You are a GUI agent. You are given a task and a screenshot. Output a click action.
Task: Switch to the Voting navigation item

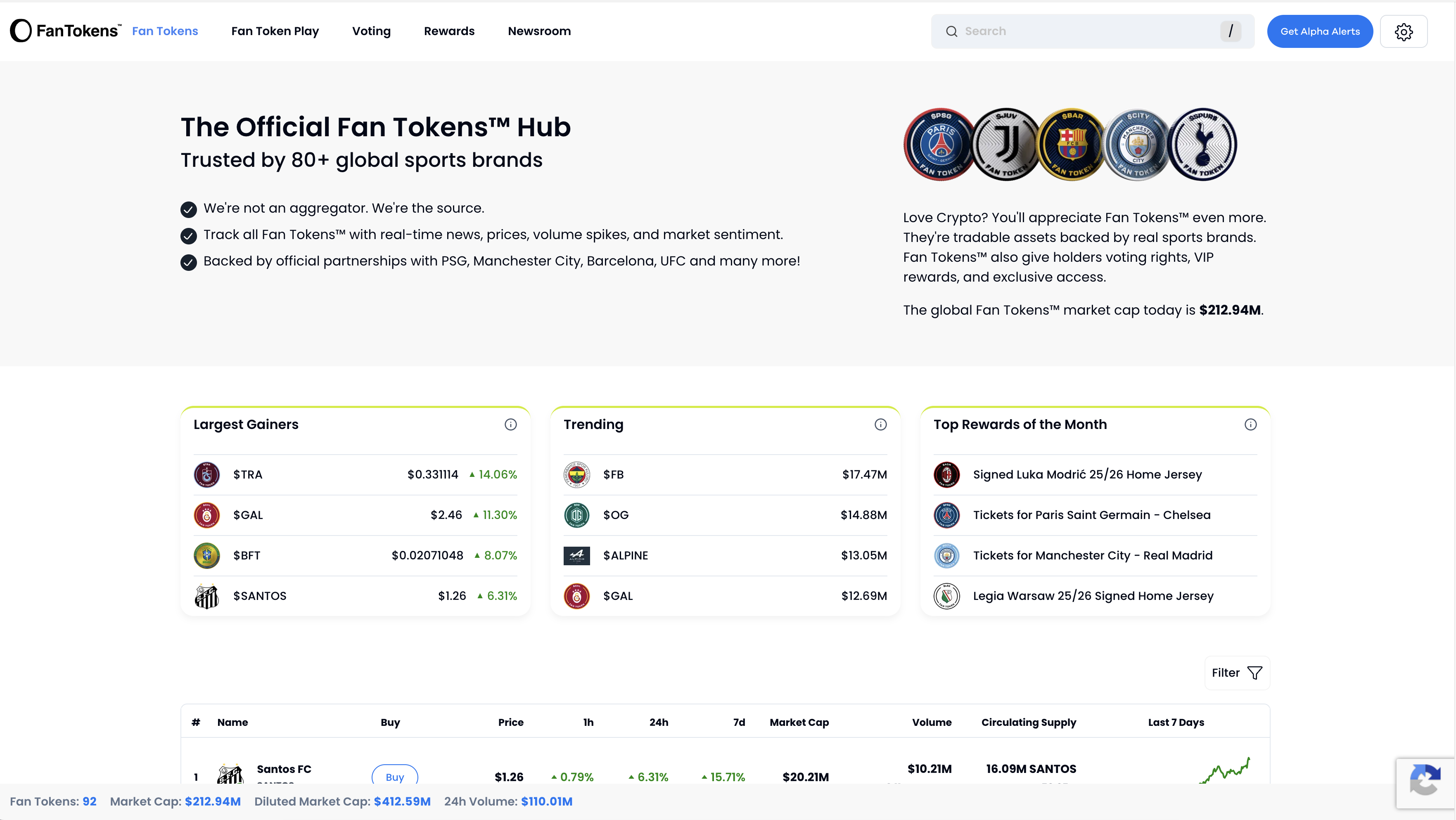(x=371, y=31)
